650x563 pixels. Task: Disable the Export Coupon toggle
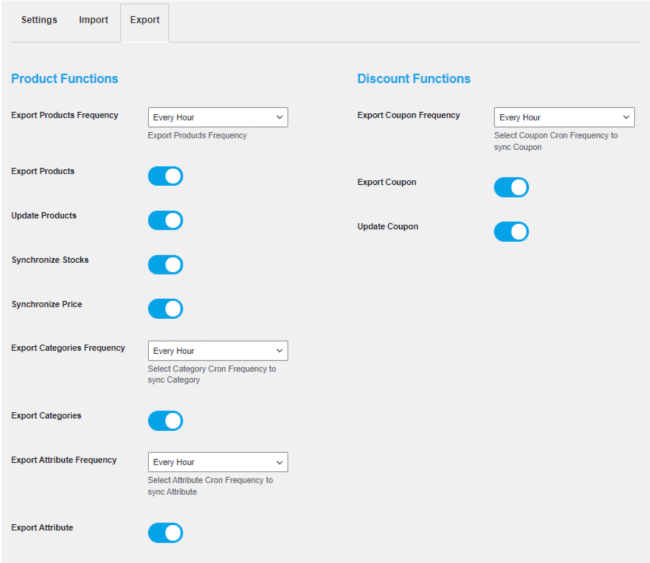coord(511,187)
